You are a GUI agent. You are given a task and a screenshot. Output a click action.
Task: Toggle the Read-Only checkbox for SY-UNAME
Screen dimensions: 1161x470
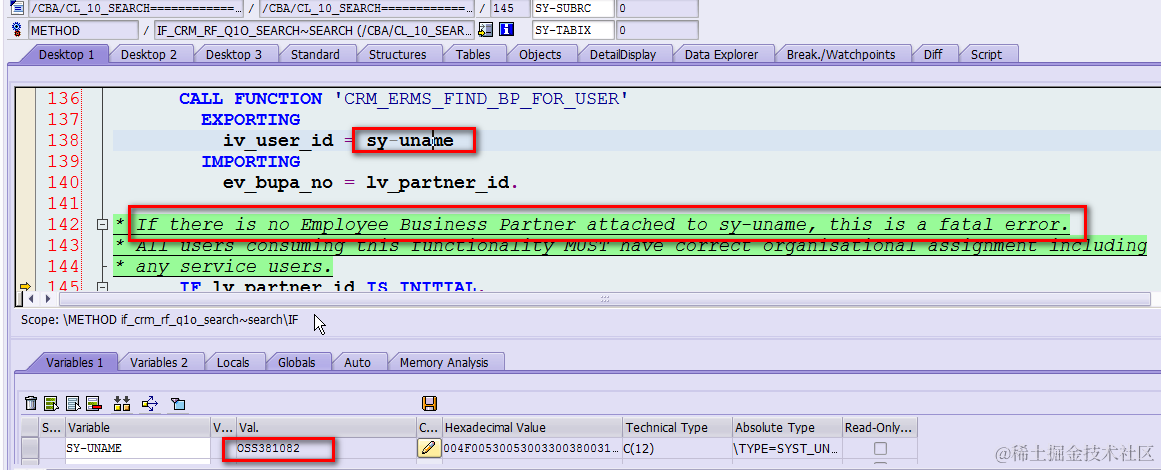click(880, 449)
